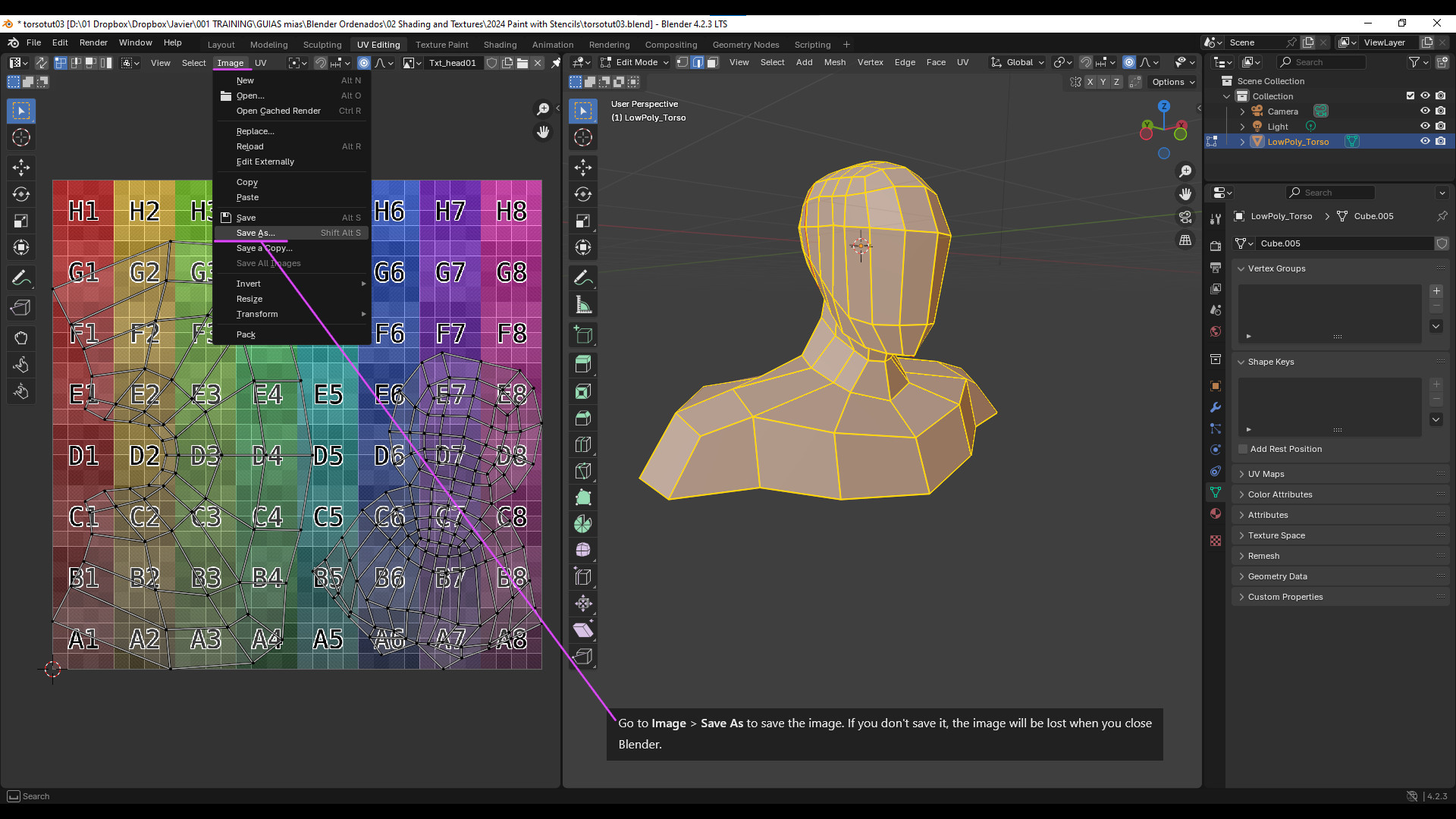
Task: Select the Edge Slide tool
Action: tap(583, 577)
